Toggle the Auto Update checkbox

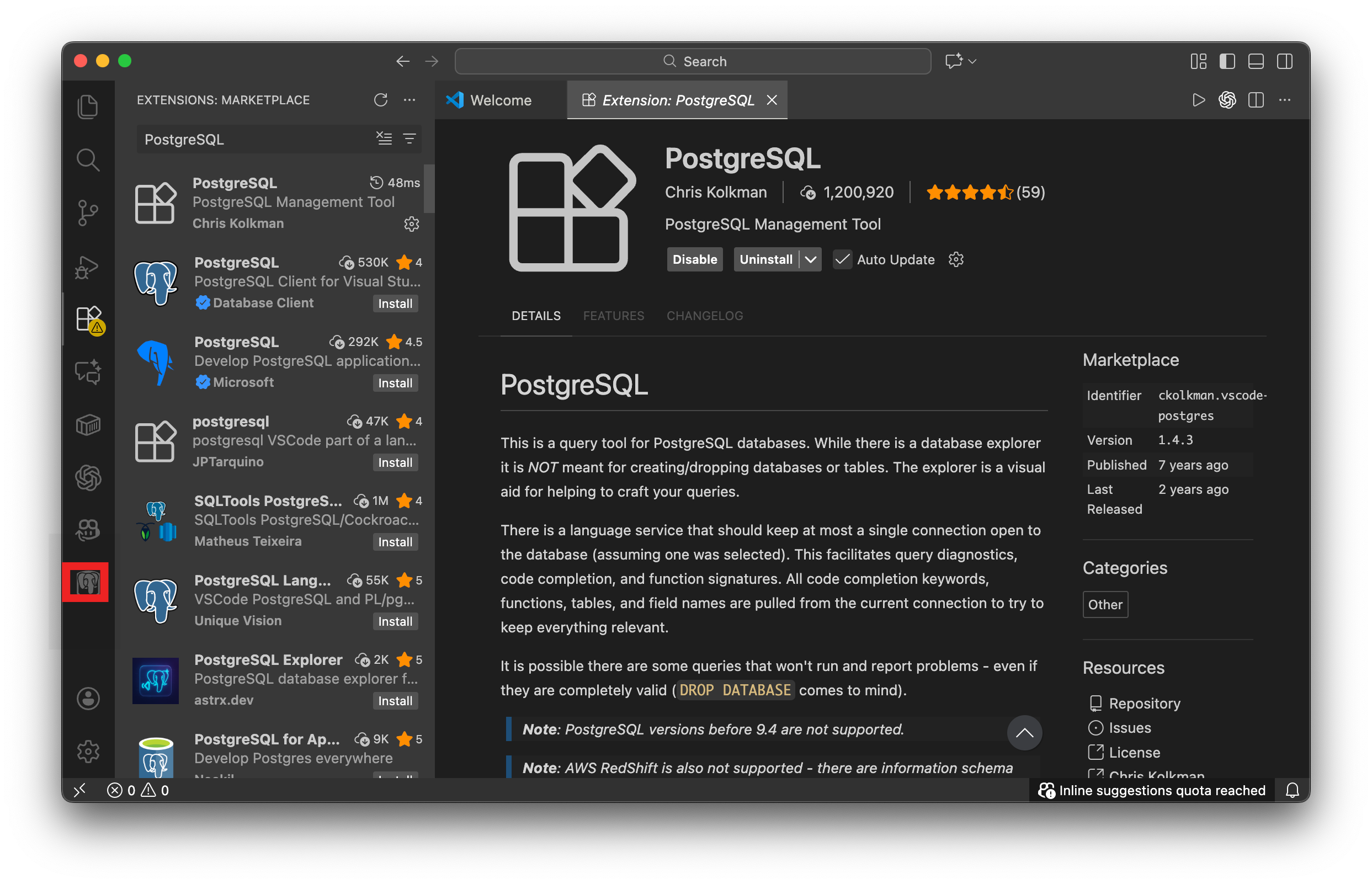[842, 259]
